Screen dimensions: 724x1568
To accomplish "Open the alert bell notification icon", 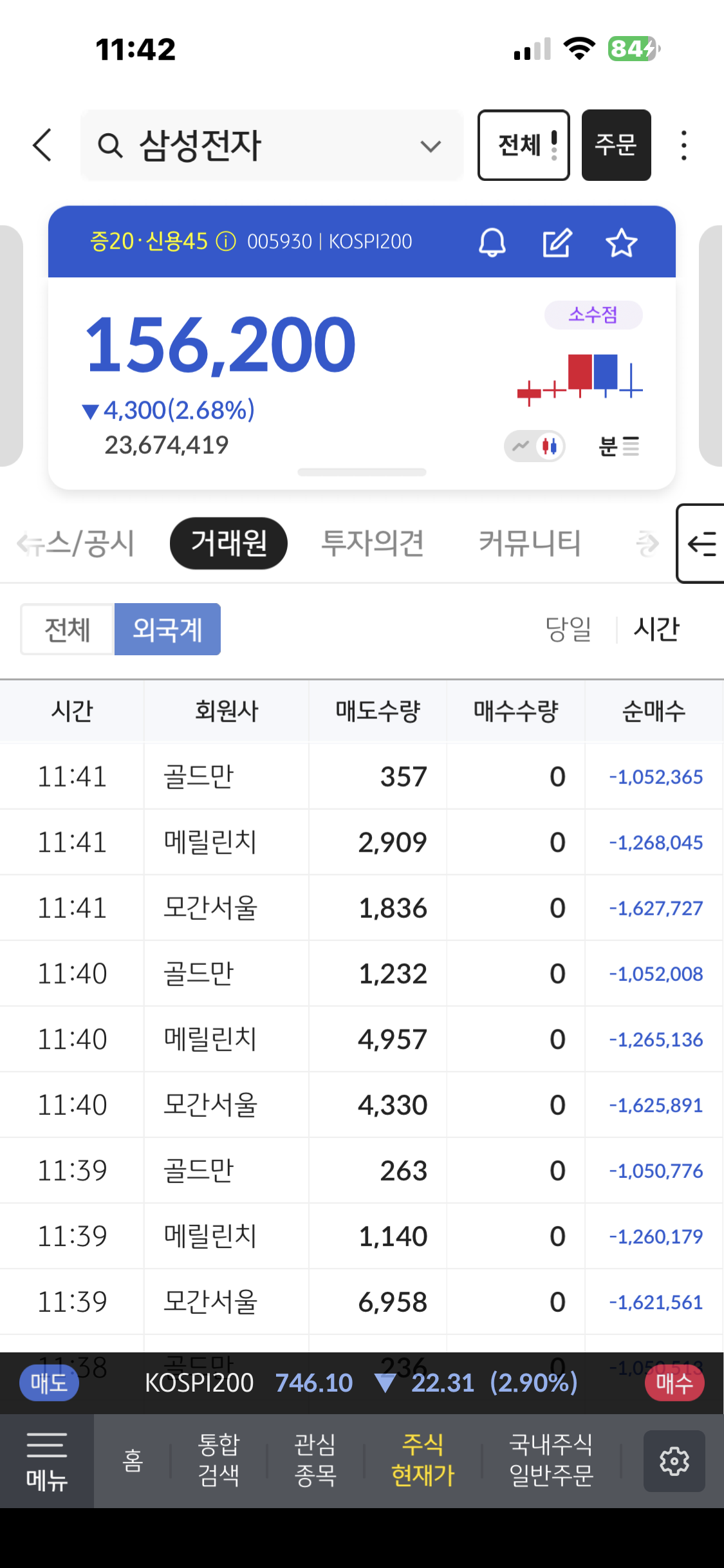I will 492,243.
